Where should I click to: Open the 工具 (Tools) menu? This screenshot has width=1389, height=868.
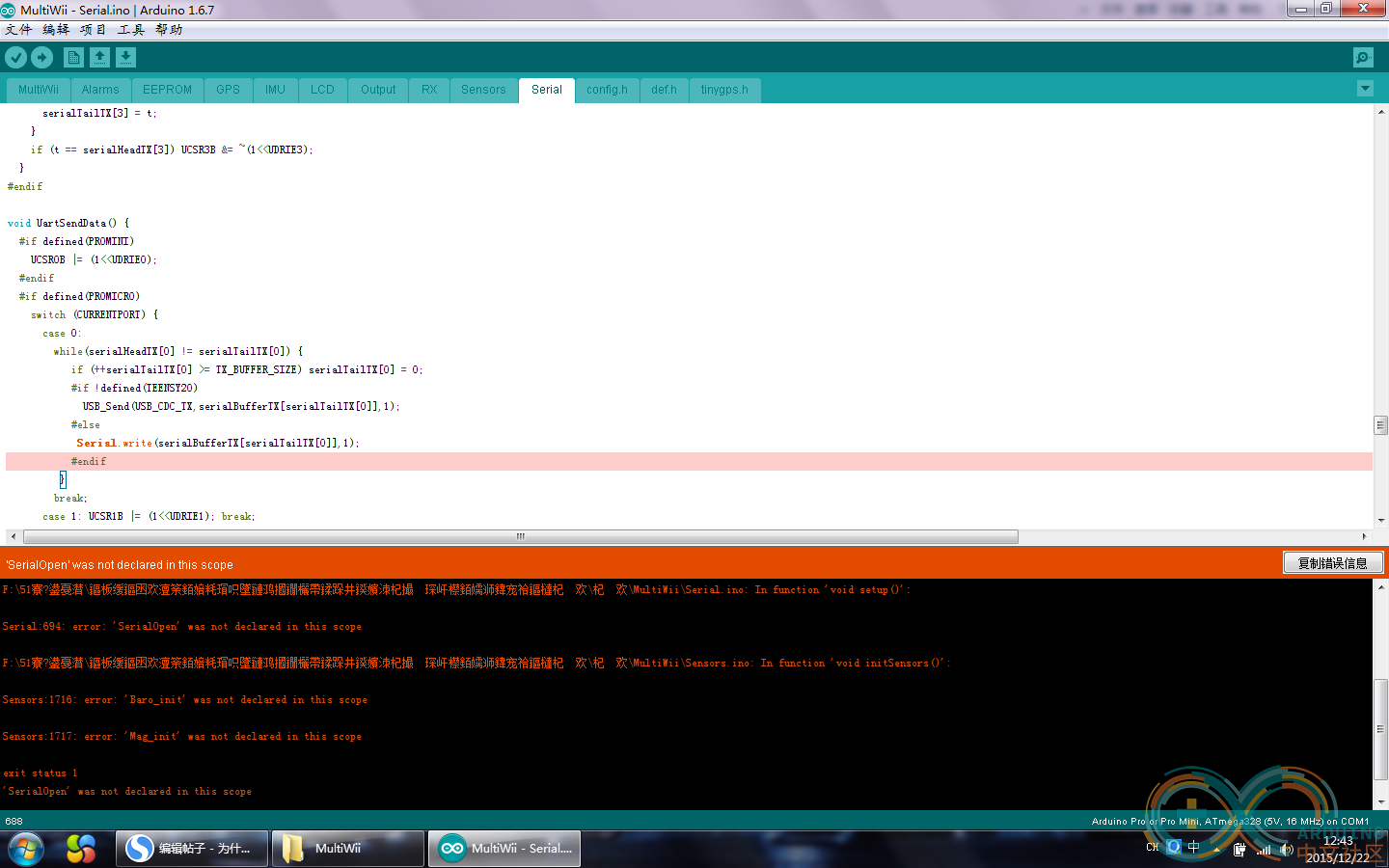click(x=131, y=30)
